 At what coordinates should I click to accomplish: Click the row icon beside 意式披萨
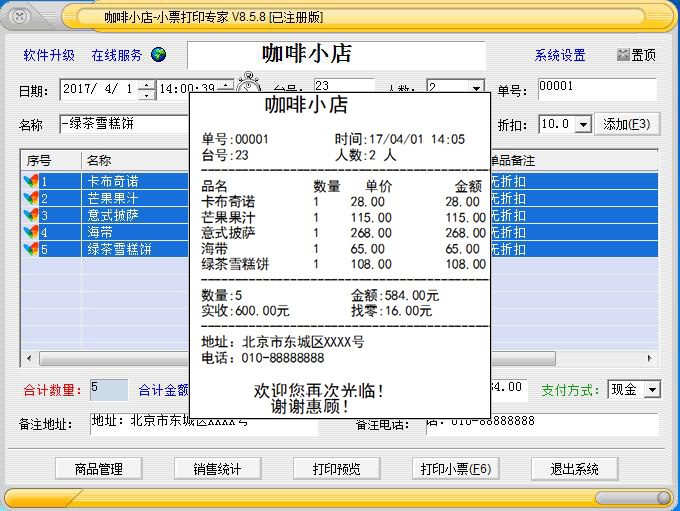coord(31,216)
